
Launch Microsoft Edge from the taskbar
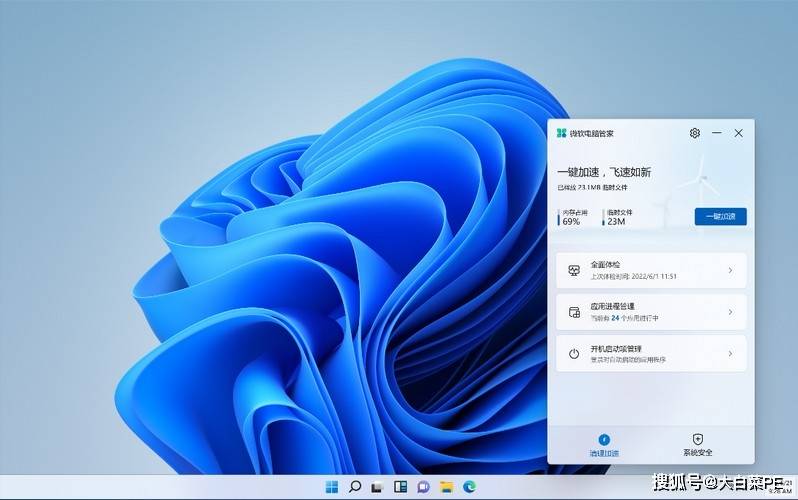[469, 487]
